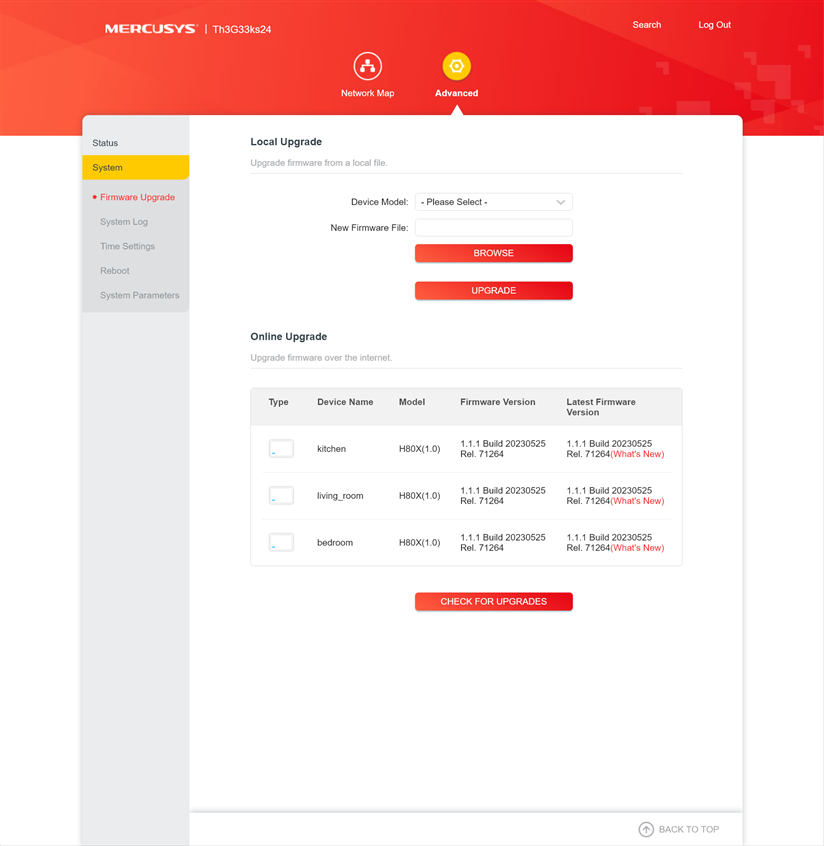
Task: Open What's New for bedroom
Action: (637, 548)
